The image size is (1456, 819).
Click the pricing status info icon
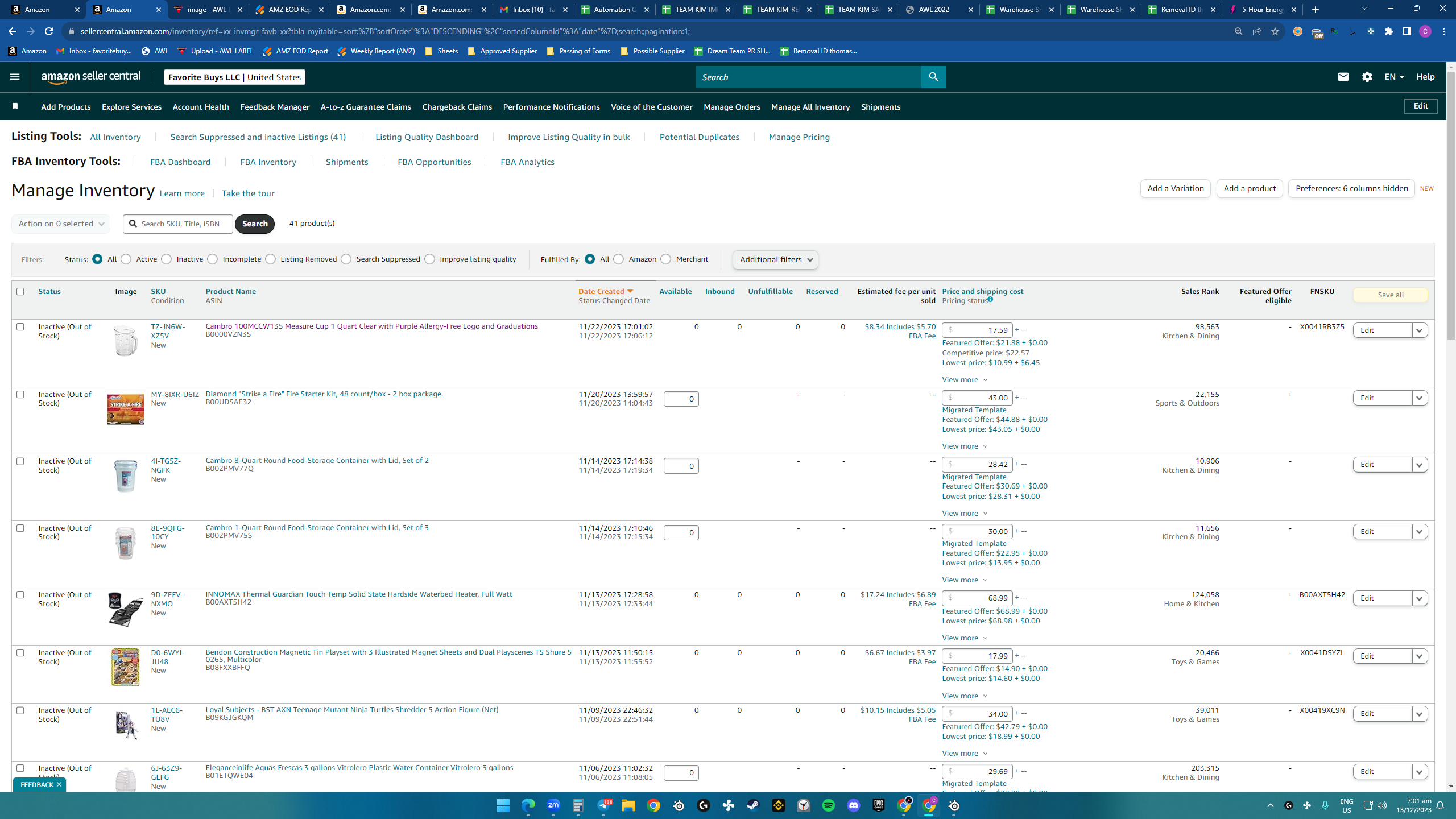point(990,300)
